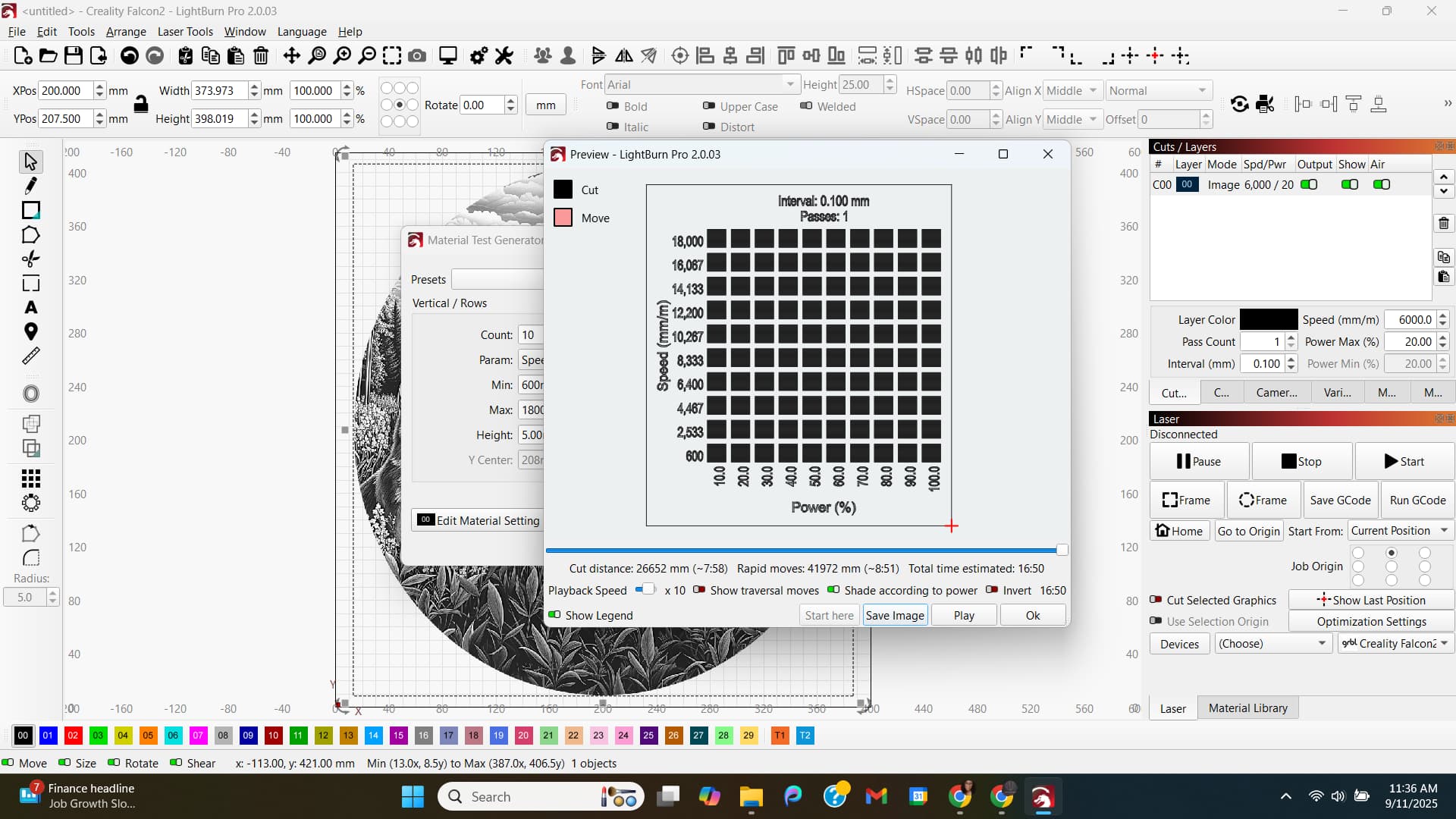This screenshot has width=1456, height=819.
Task: Open the Laser Tools menu
Action: pyautogui.click(x=185, y=31)
